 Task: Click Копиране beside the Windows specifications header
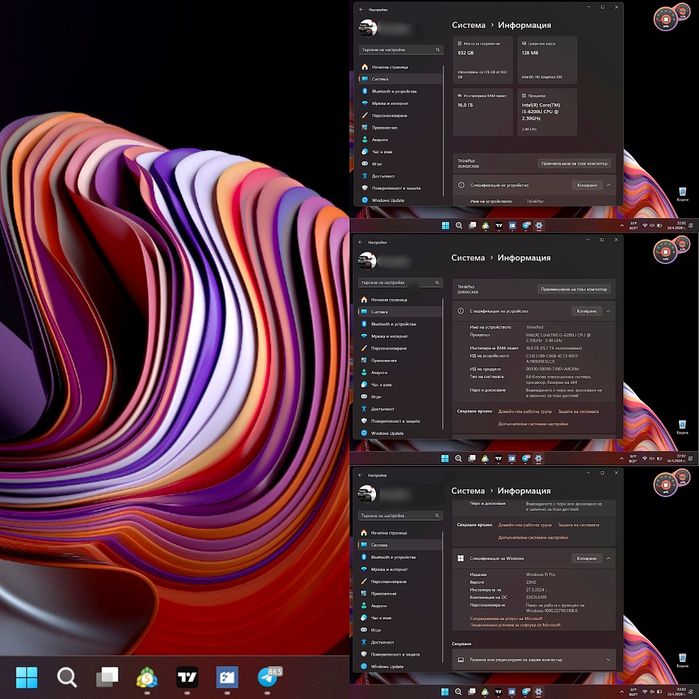pyautogui.click(x=586, y=558)
